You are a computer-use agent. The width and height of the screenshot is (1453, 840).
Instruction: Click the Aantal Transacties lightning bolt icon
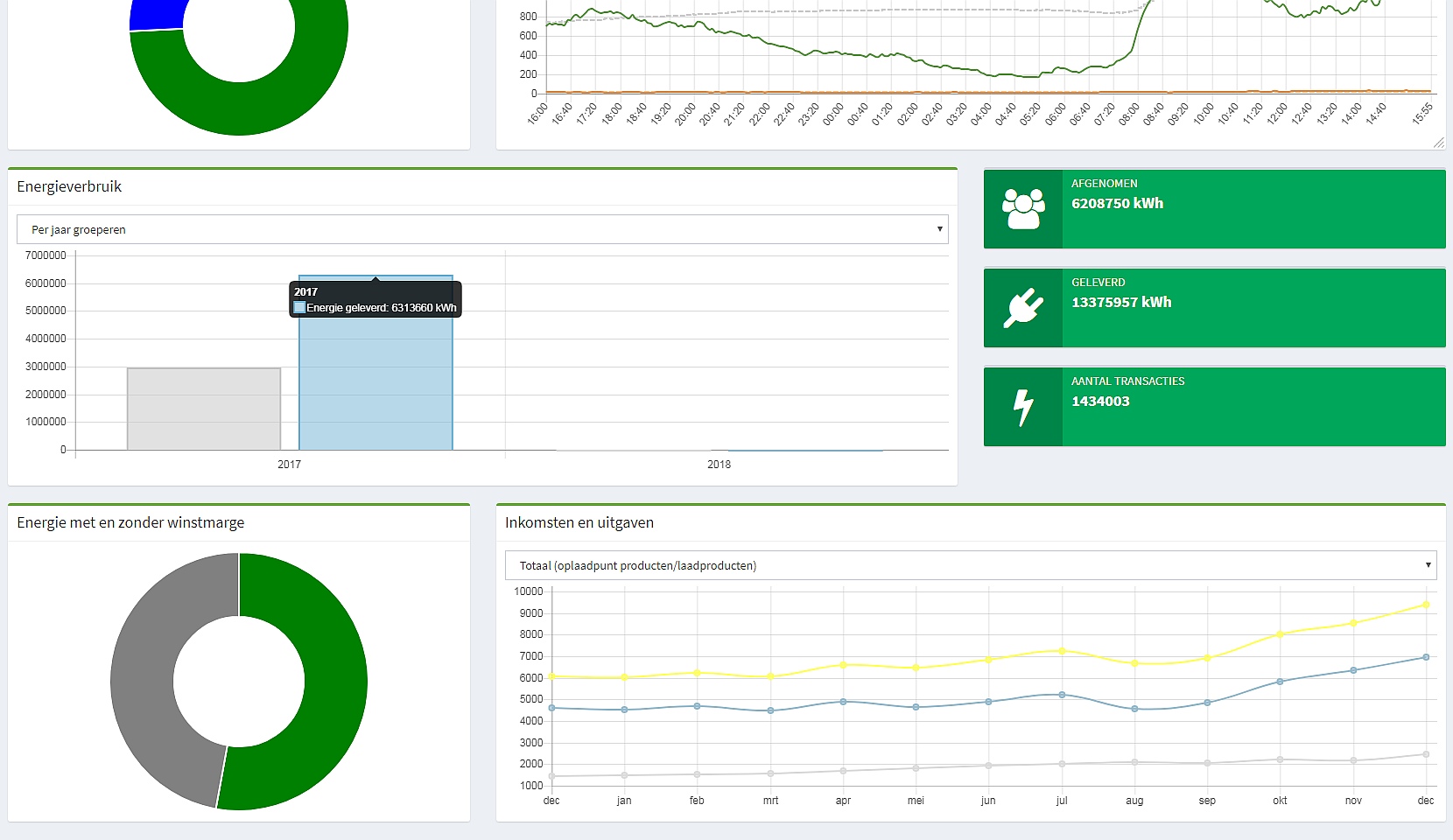pyautogui.click(x=1023, y=407)
